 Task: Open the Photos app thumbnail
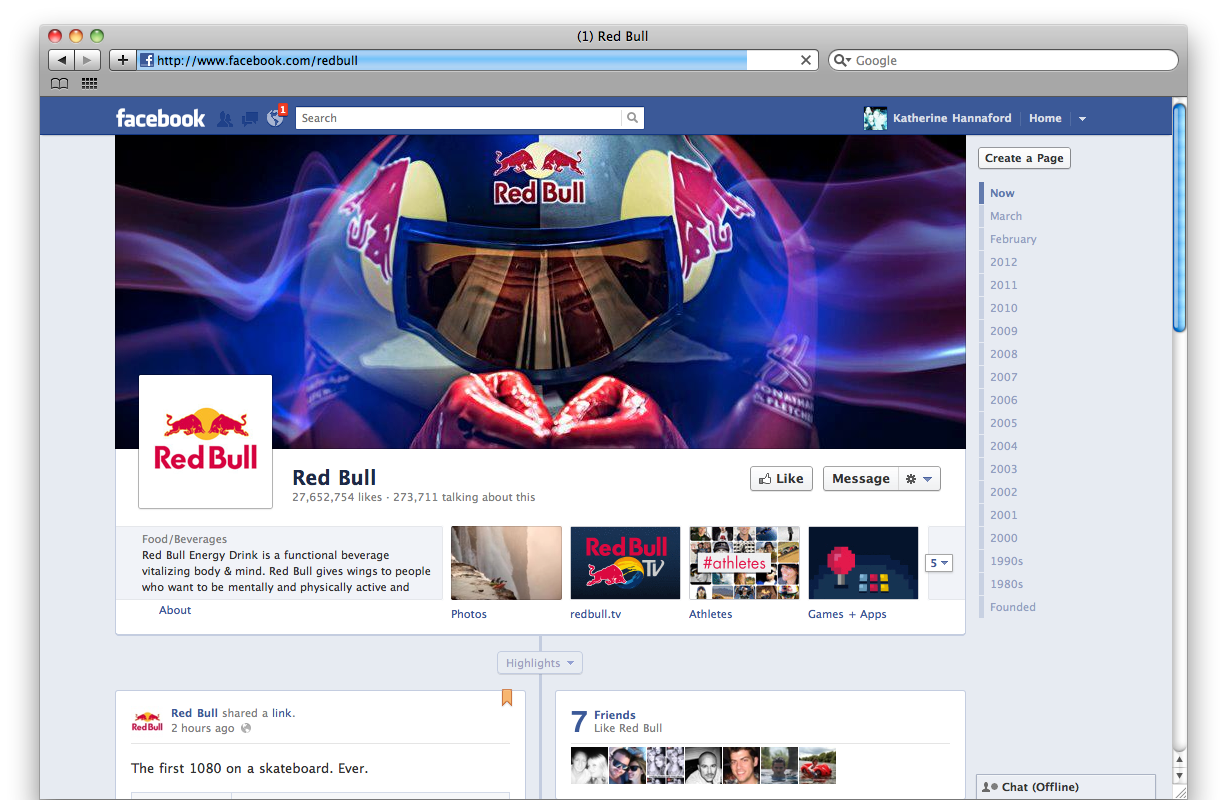(x=506, y=563)
